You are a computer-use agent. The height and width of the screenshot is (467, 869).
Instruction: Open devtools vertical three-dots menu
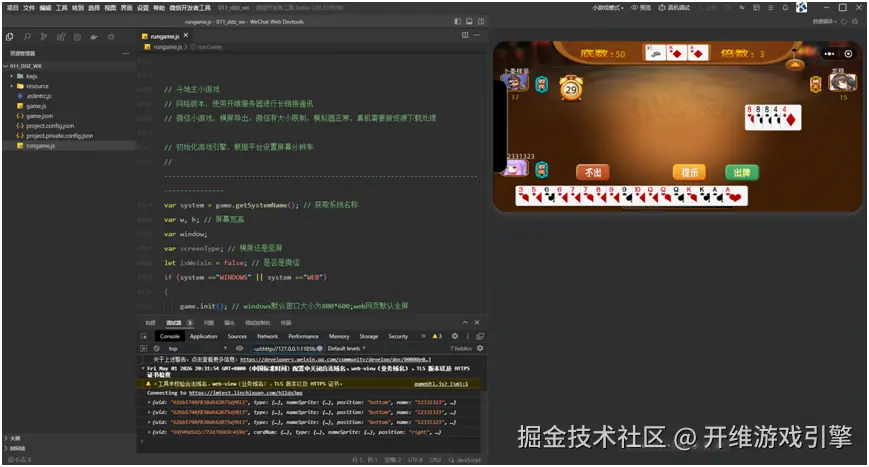(x=467, y=336)
